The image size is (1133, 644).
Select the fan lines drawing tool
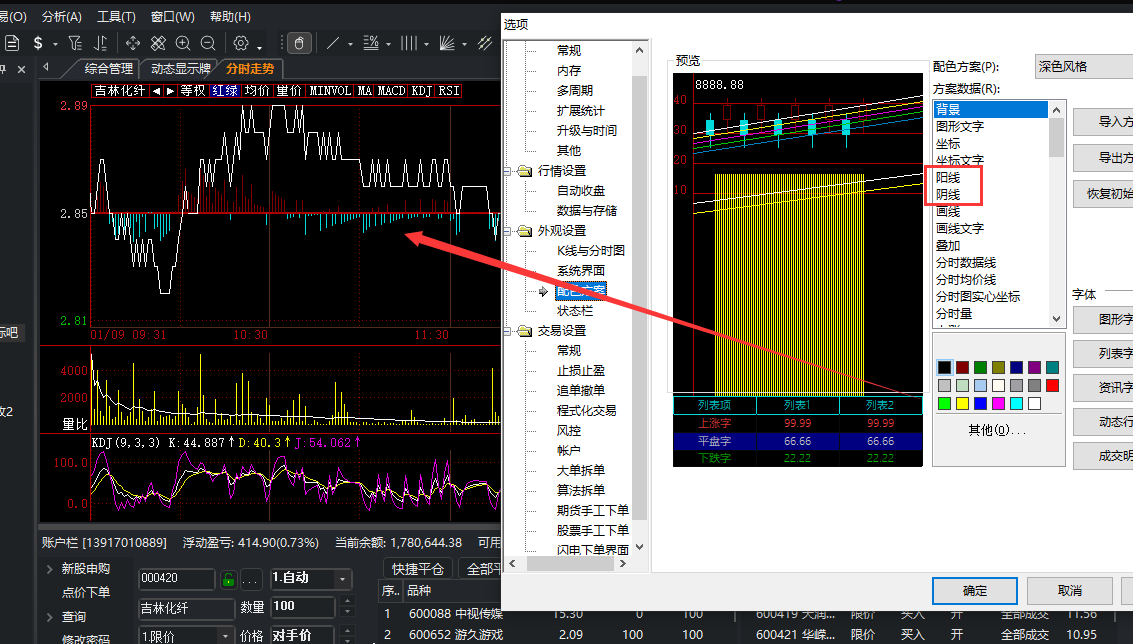[447, 43]
